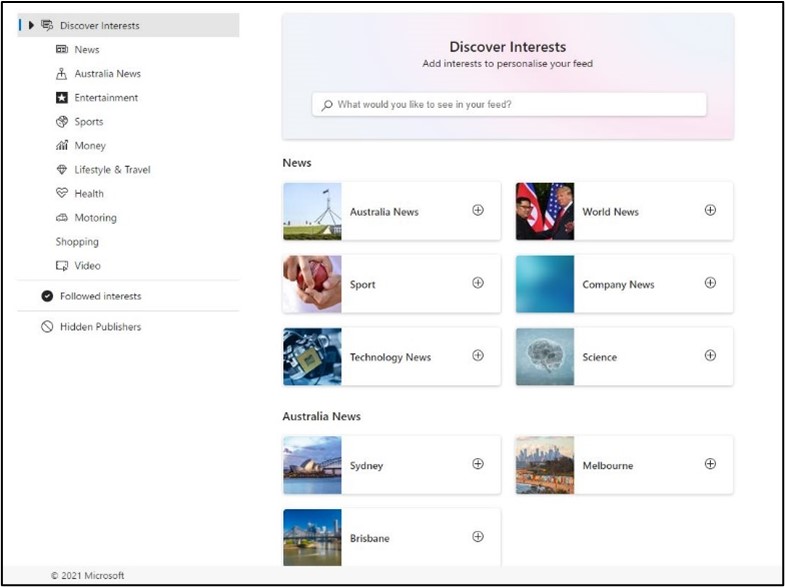Viewport: 785px width, 587px height.
Task: Click the Science brain thumbnail
Action: coord(545,356)
